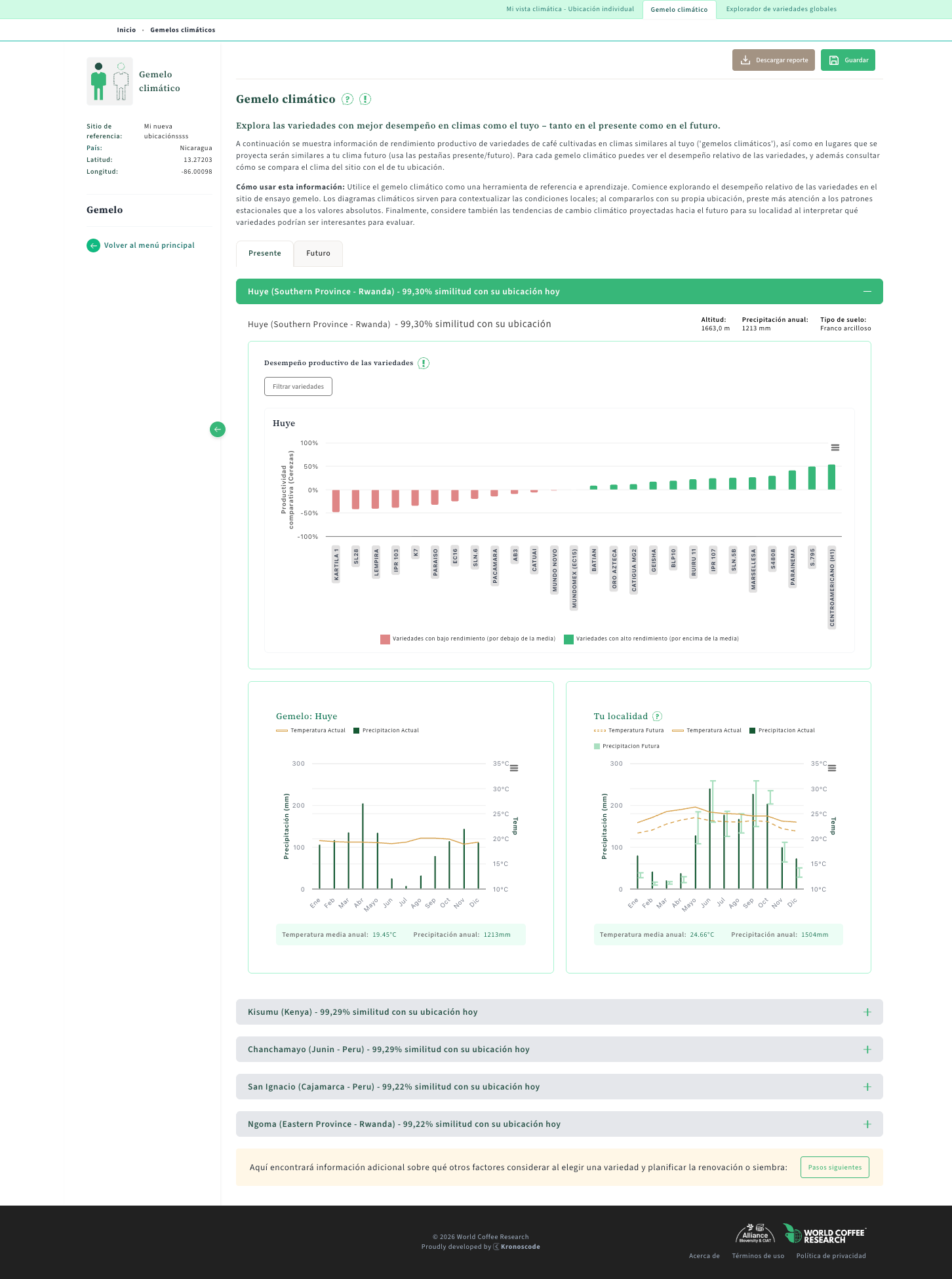Screen dimensions: 952x1279
Task: Toggle Temperatura Futura legend in Tu localidad chart
Action: (x=629, y=730)
